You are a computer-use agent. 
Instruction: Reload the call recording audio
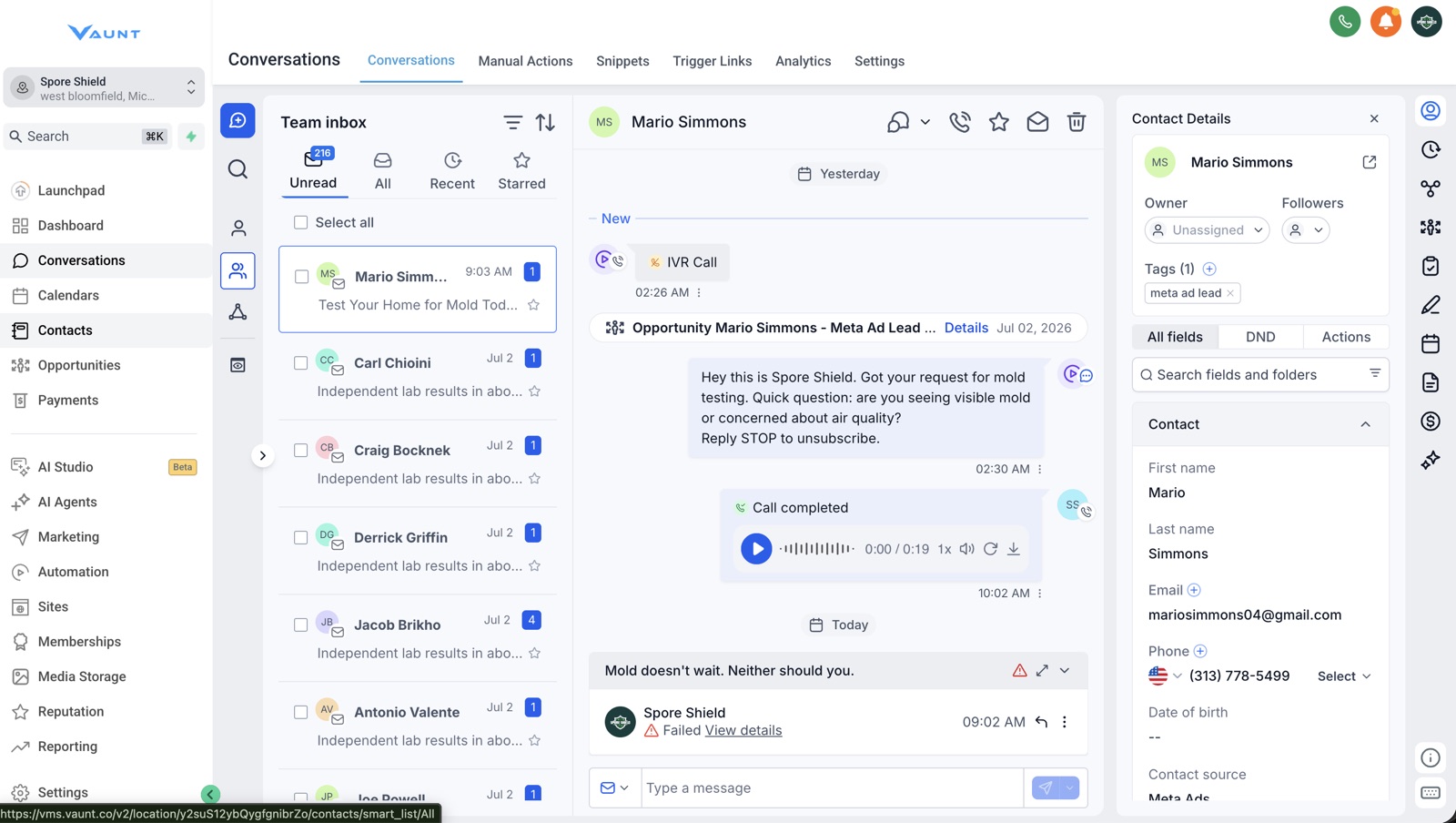[x=991, y=549]
